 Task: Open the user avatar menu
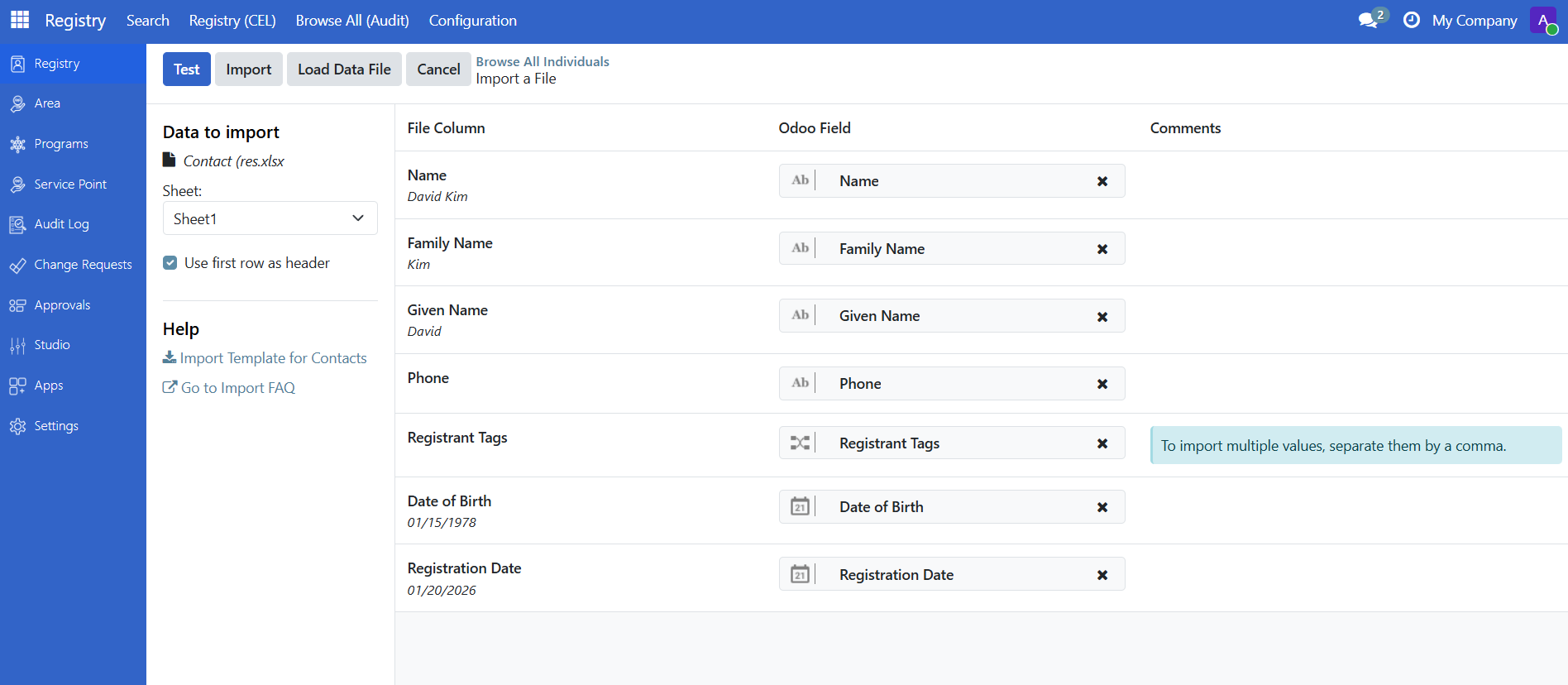point(1543,20)
